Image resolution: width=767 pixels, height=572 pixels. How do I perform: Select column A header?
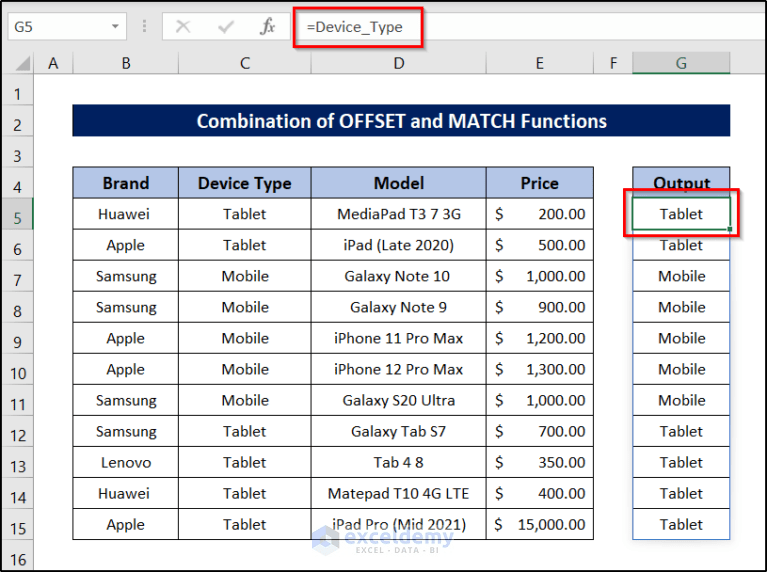click(53, 63)
